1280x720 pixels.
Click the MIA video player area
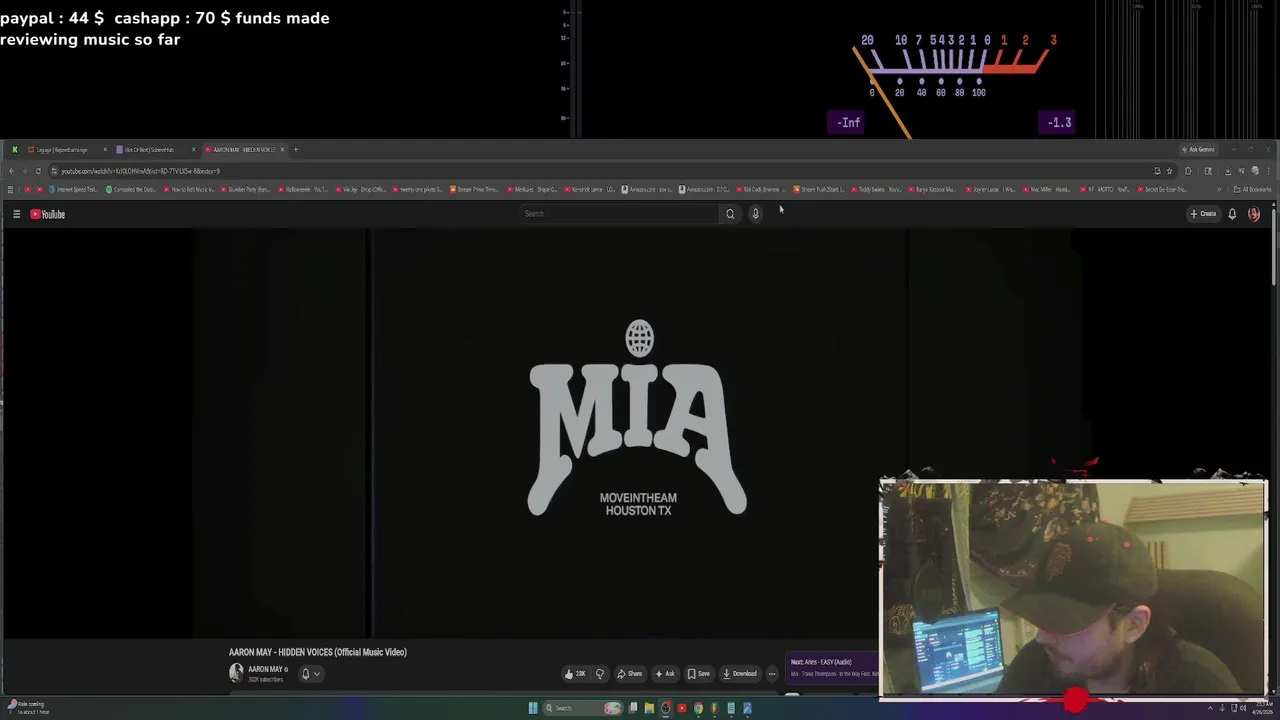638,432
